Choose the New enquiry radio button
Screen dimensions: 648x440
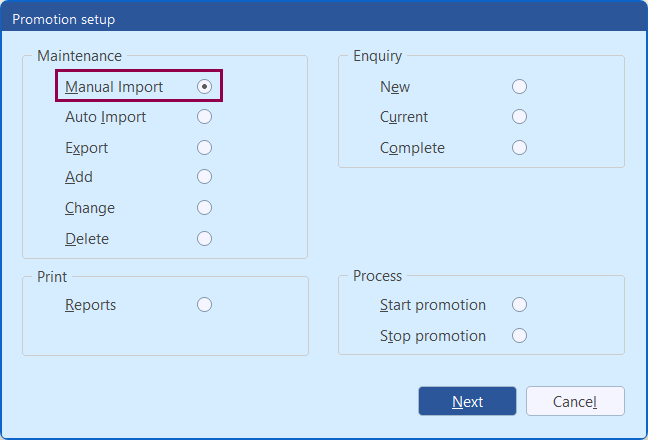coord(519,87)
